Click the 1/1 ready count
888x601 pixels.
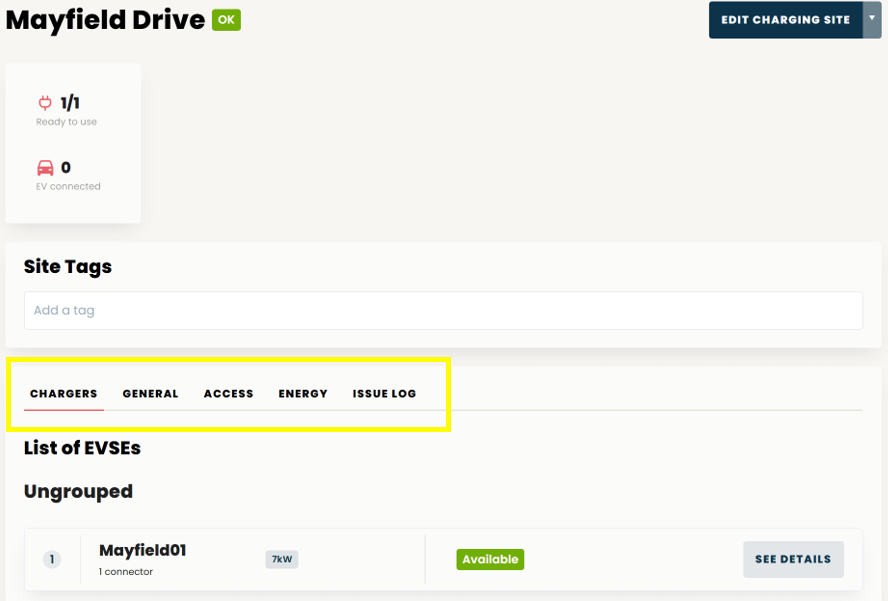coord(70,103)
